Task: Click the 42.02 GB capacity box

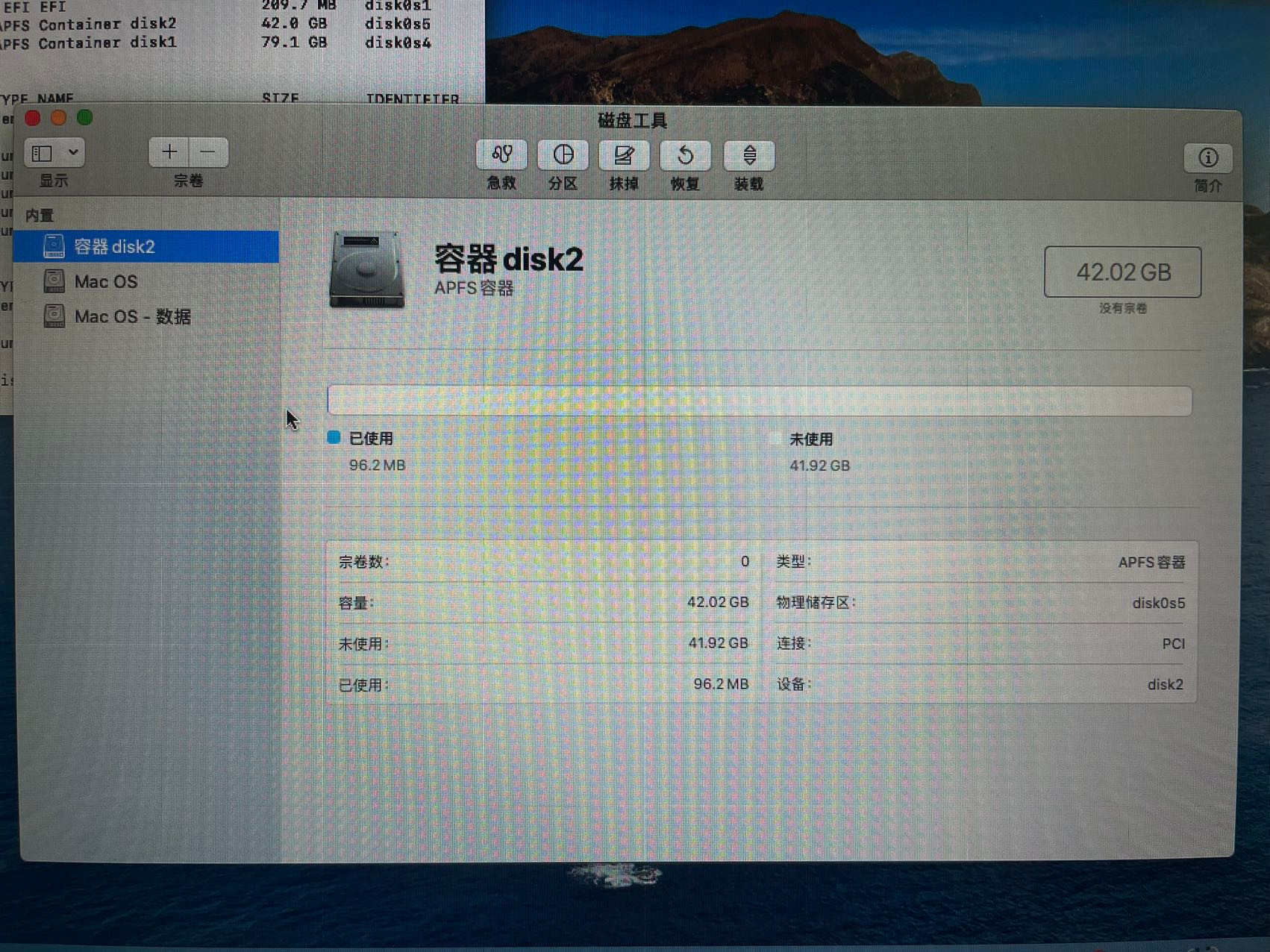Action: 1122,272
